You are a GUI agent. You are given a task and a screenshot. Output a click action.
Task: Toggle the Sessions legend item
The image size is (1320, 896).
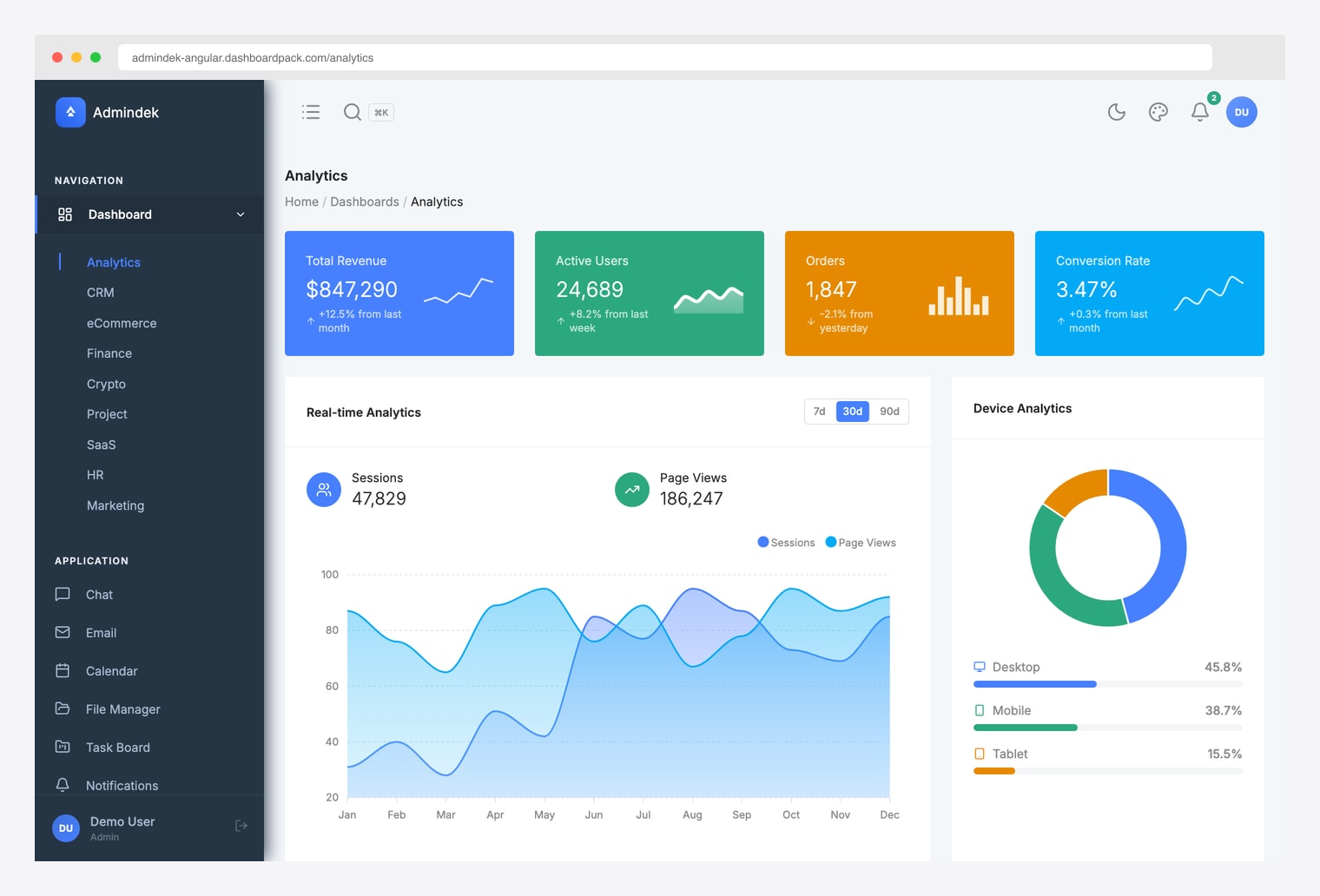pos(786,543)
